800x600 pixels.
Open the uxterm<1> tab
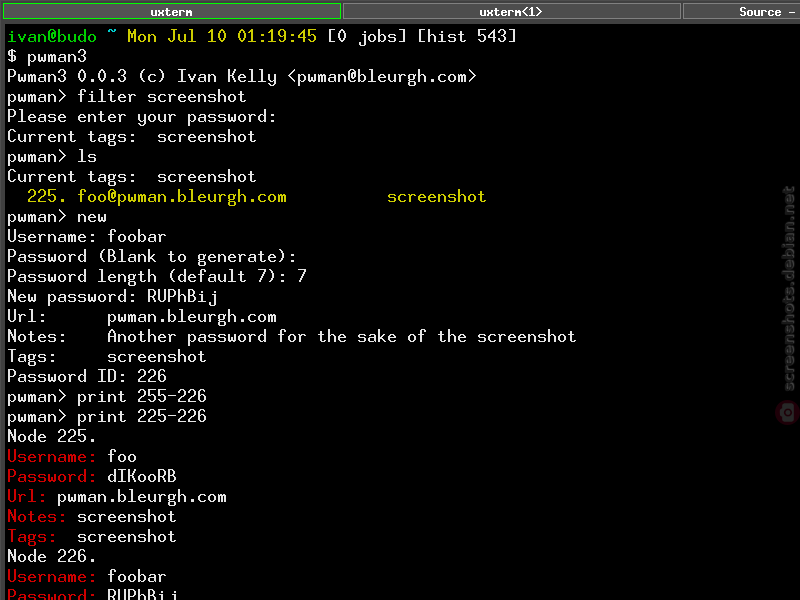(512, 11)
